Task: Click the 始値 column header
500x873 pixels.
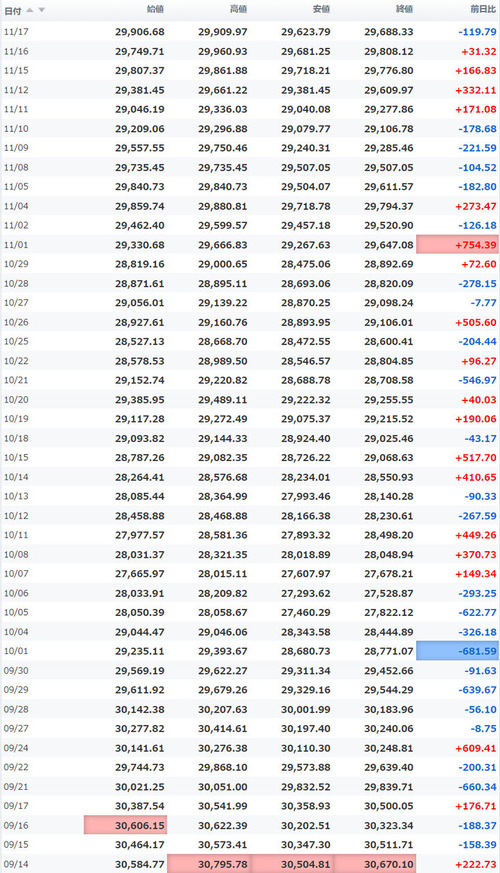Action: pyautogui.click(x=155, y=9)
